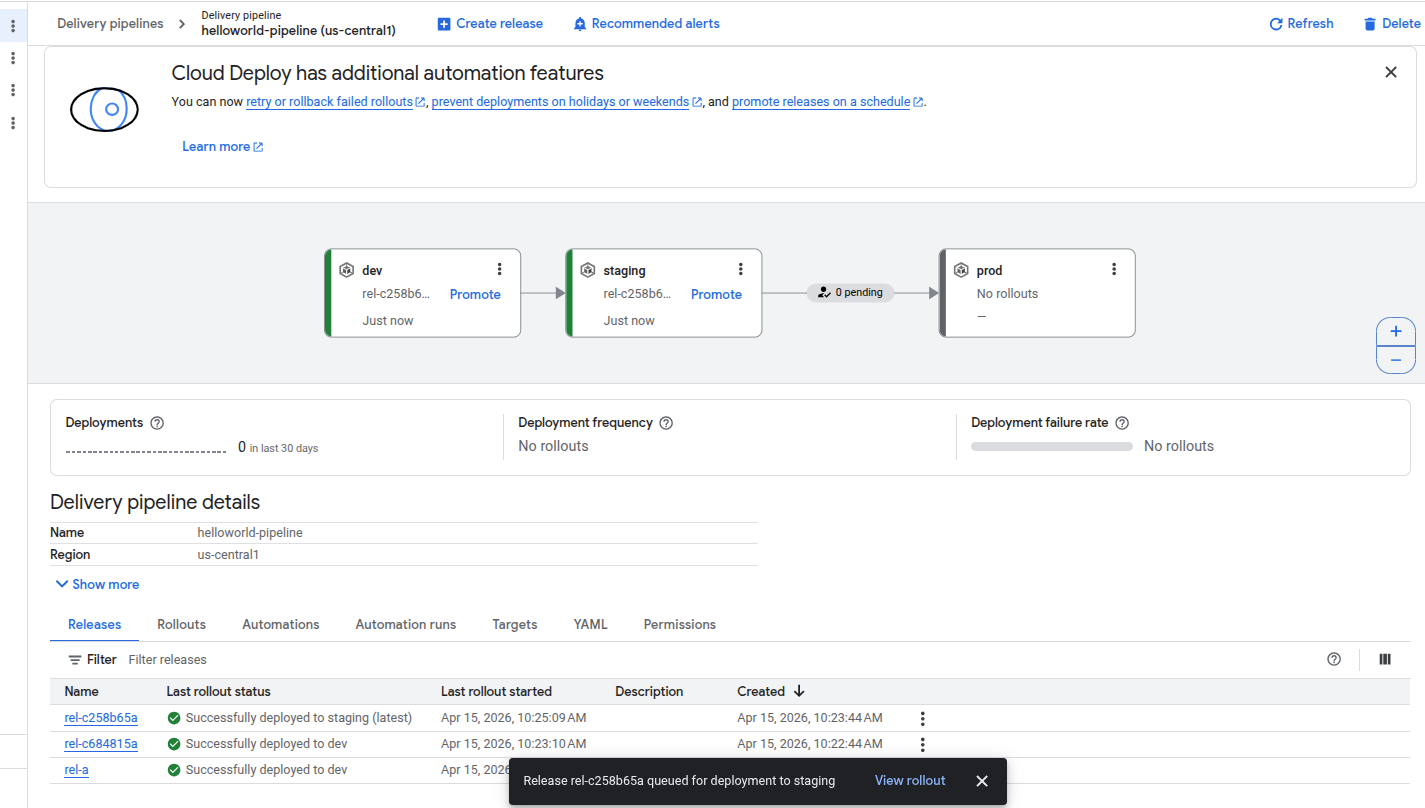Click Create release button
The width and height of the screenshot is (1425, 808).
(x=490, y=23)
